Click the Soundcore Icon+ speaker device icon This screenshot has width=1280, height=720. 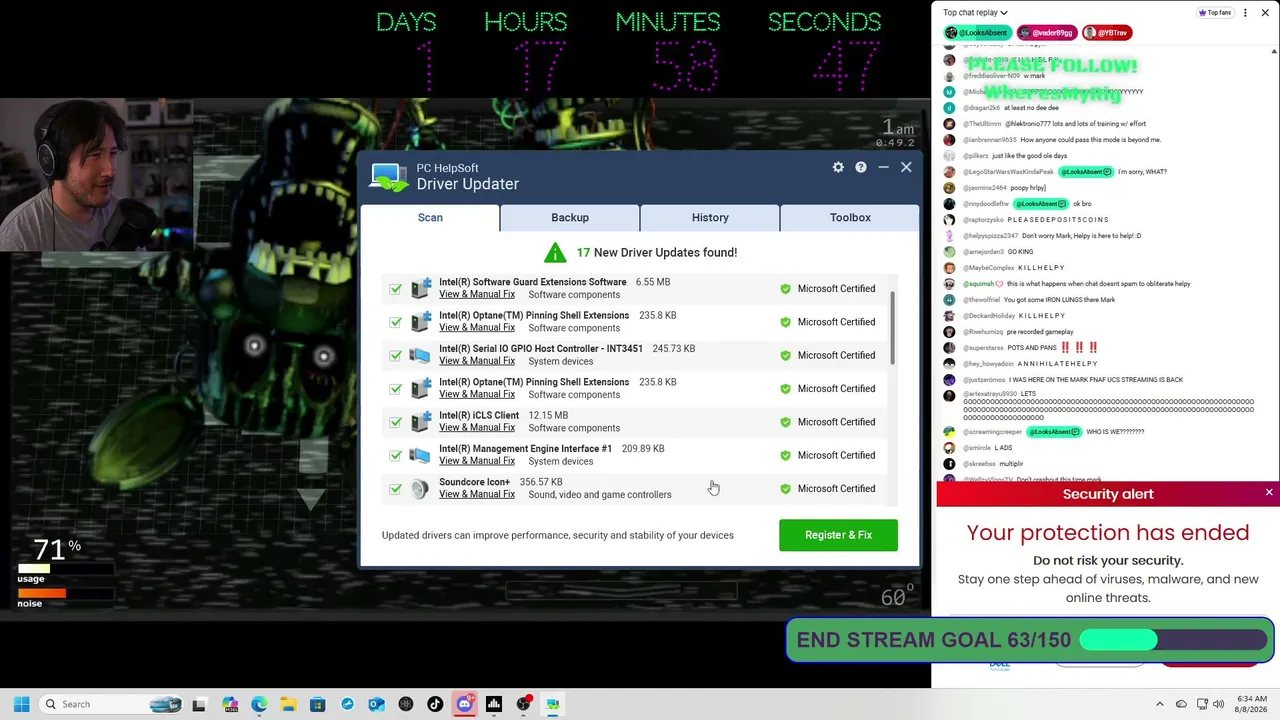tap(420, 489)
